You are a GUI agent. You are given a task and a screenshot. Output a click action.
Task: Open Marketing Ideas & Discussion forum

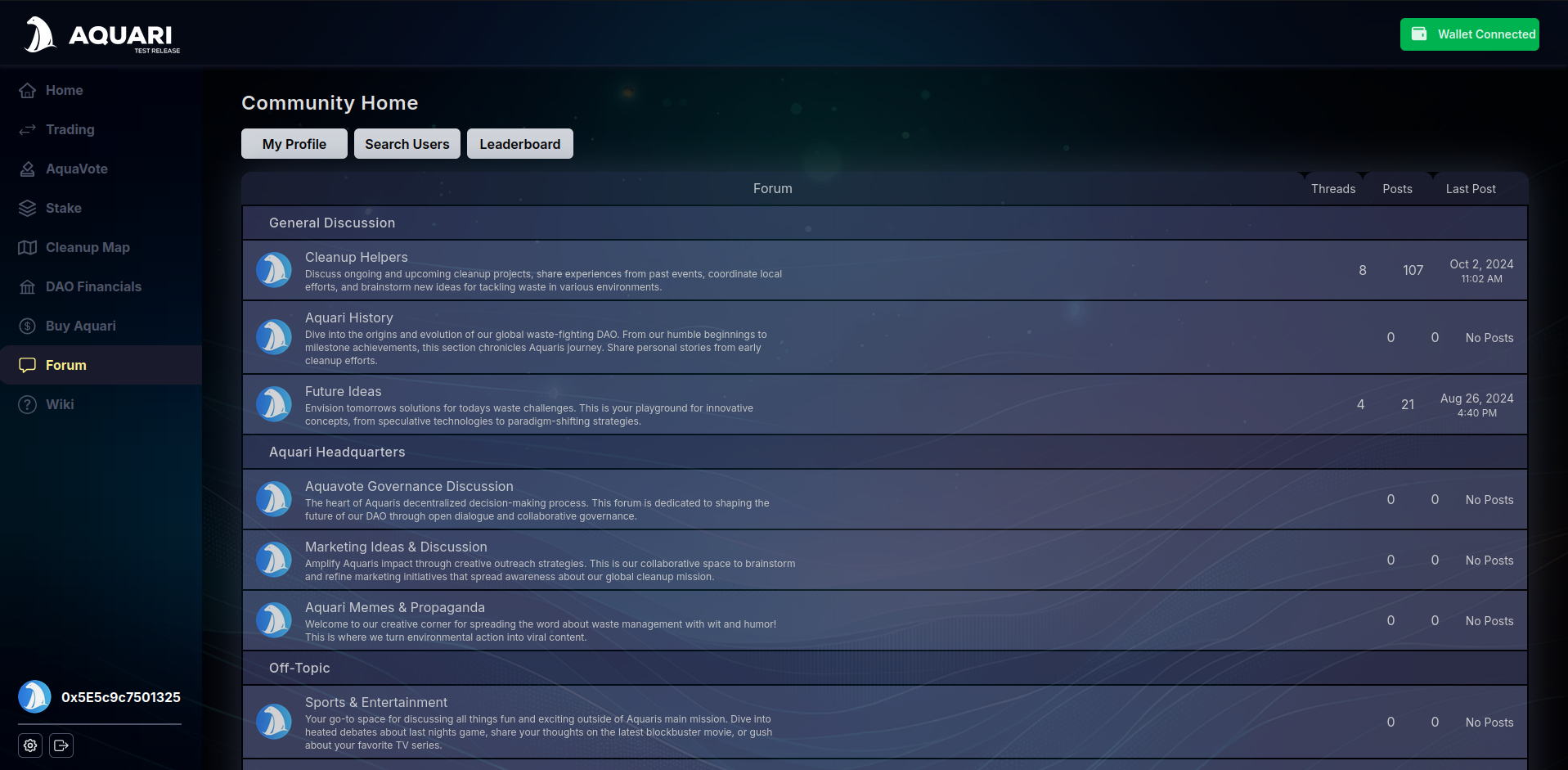tap(396, 547)
